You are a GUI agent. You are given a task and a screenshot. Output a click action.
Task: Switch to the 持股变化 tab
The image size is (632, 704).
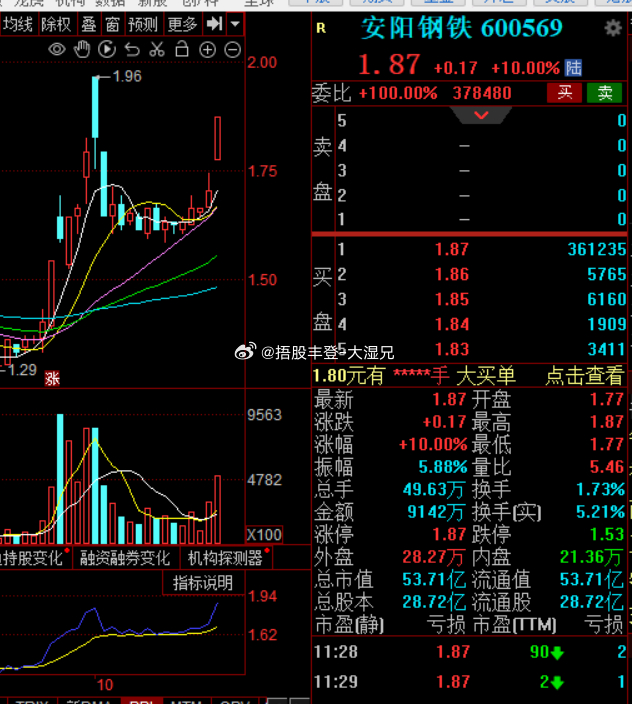coord(32,558)
